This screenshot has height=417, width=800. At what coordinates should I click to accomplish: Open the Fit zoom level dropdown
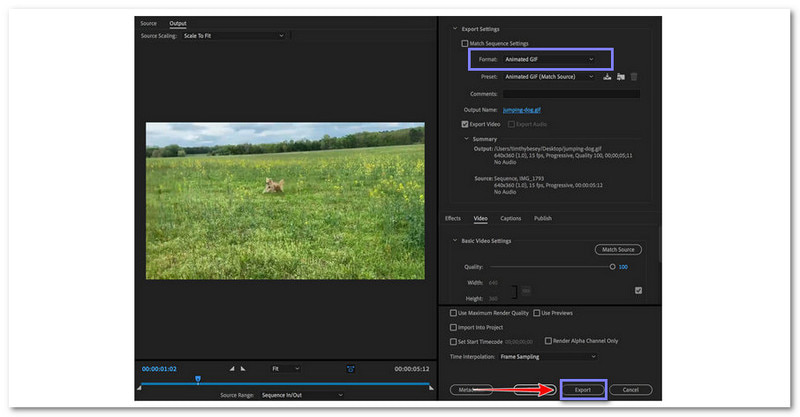pyautogui.click(x=286, y=369)
